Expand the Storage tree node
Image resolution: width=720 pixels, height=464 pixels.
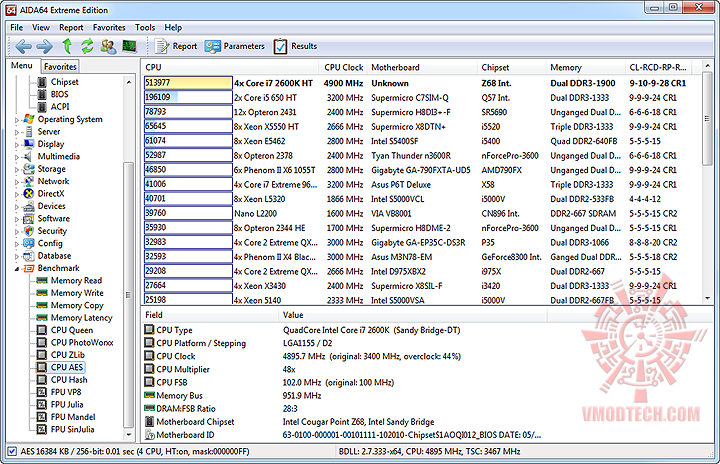[17, 170]
